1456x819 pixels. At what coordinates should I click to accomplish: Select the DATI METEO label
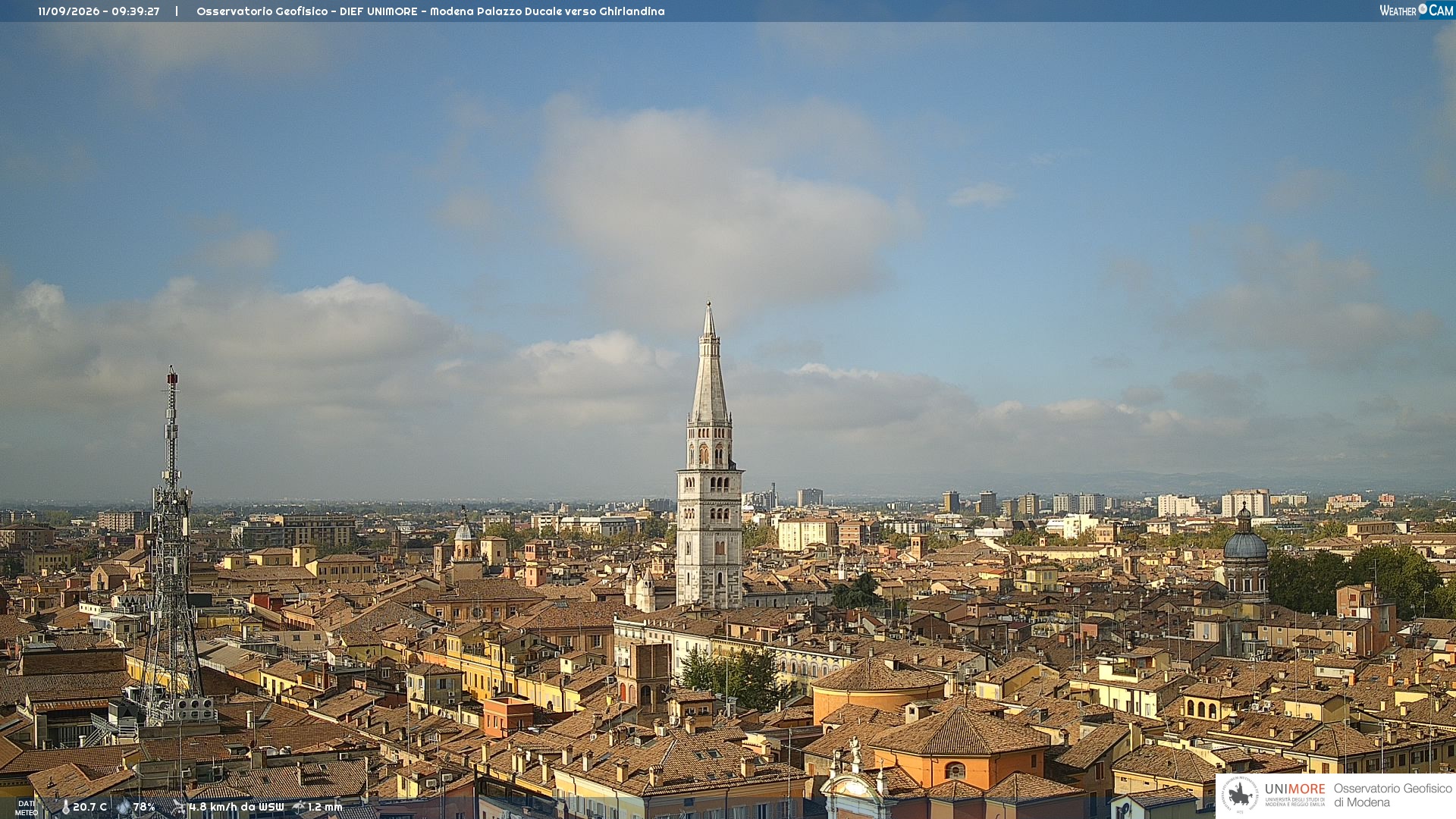(x=27, y=808)
